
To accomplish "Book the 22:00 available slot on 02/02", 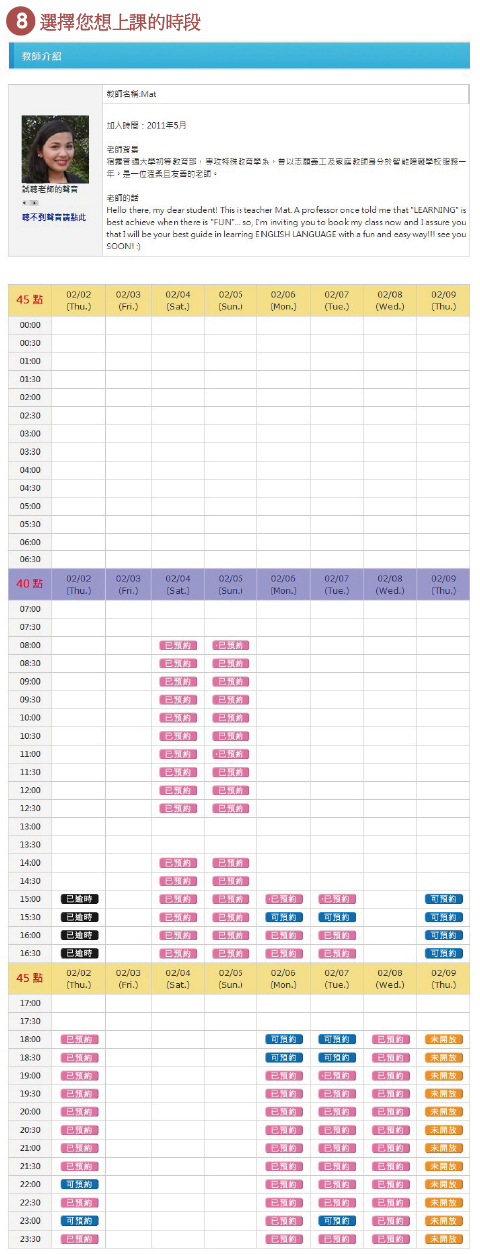I will (x=79, y=1184).
